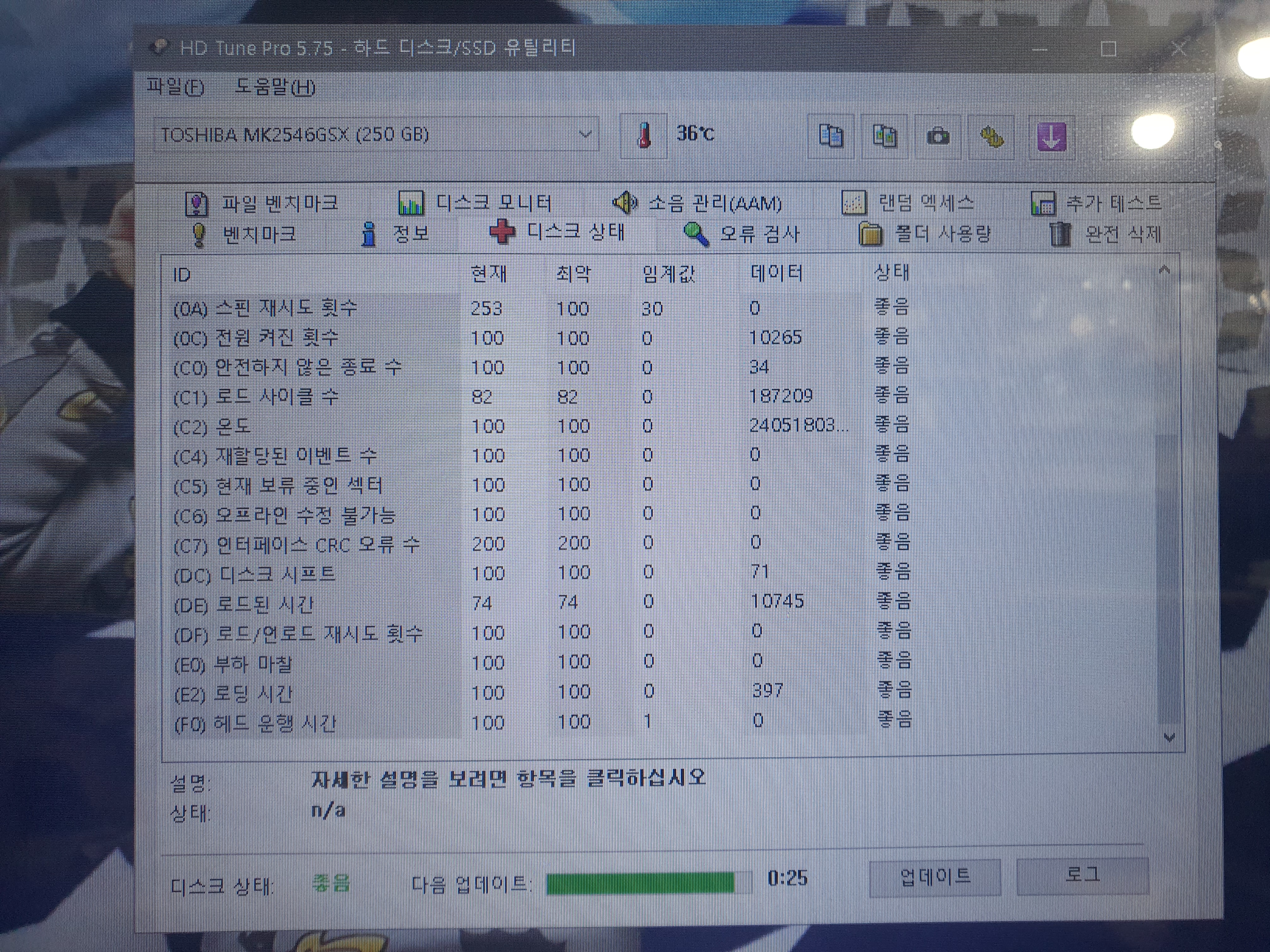Click the 상태 column header
Screen dimensions: 1270x952
892,272
